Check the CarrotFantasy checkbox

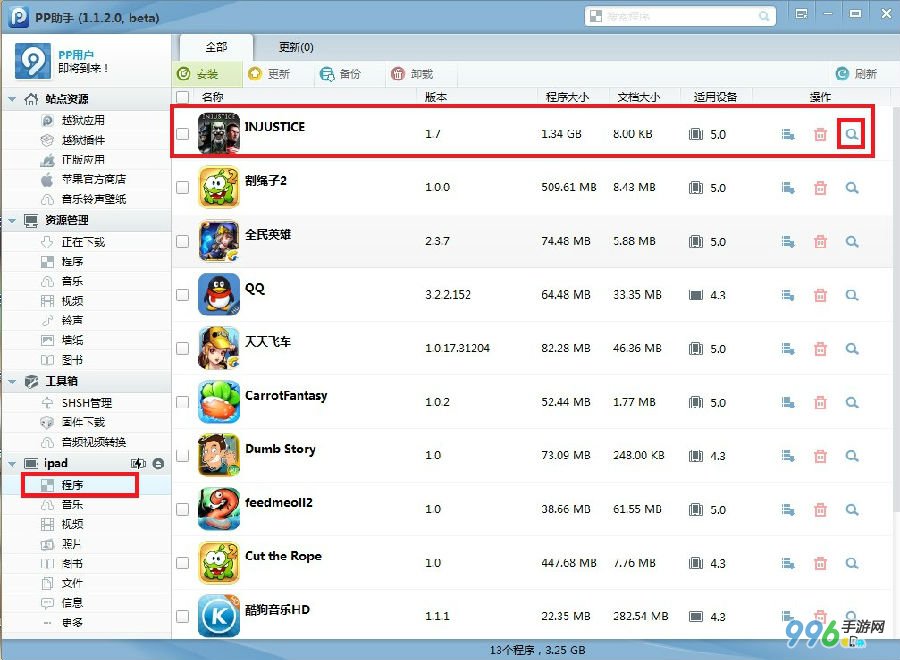183,402
